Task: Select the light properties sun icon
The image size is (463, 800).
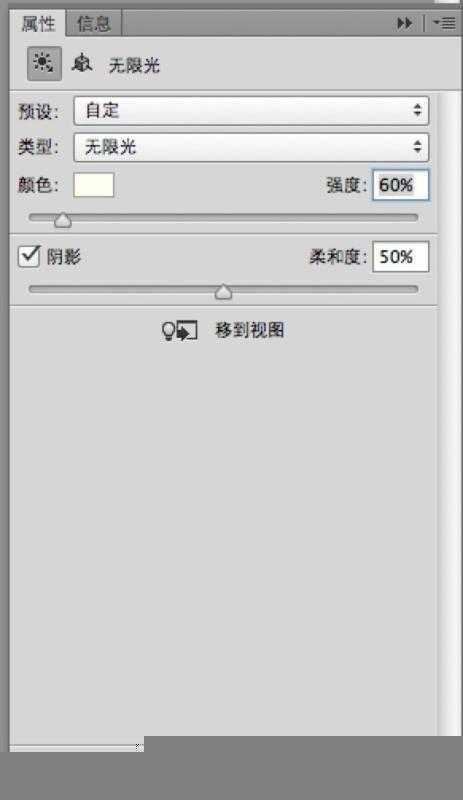Action: (44, 64)
